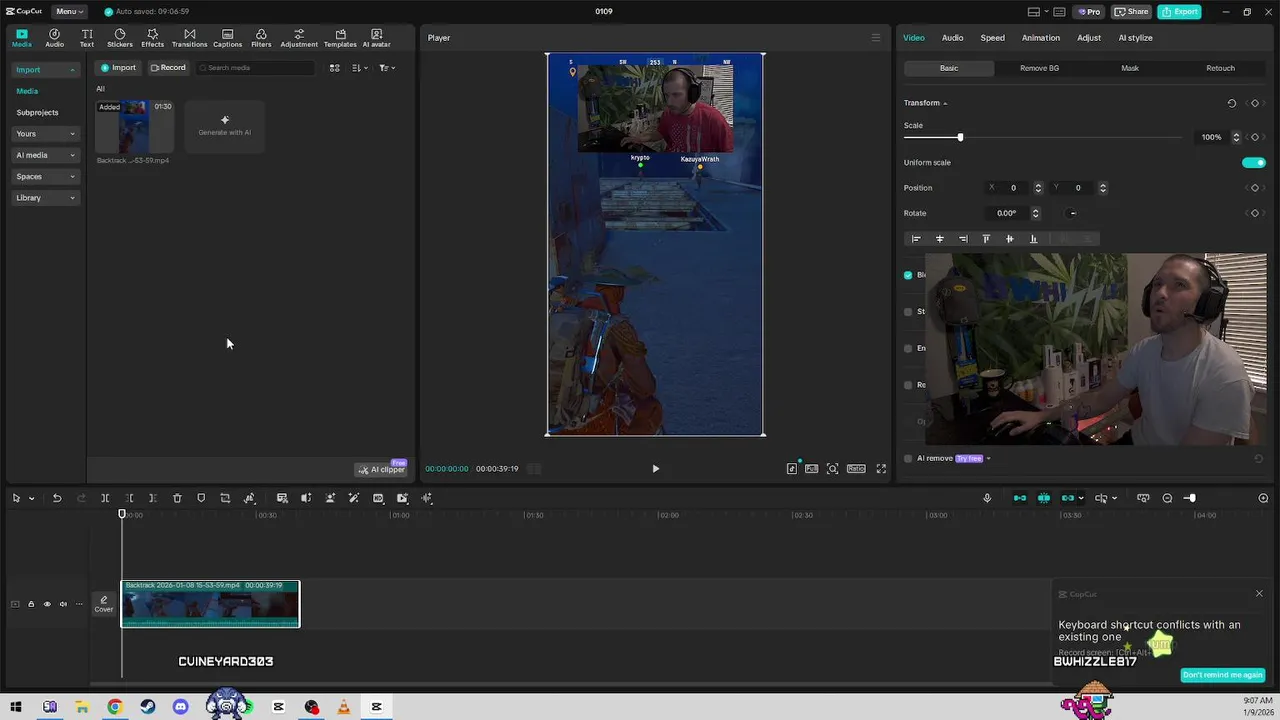Click the marker shield icon in timeline toolbar

tap(201, 498)
